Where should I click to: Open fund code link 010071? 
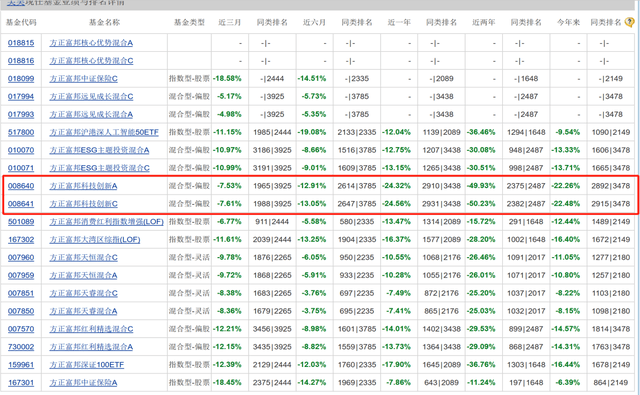[21, 168]
